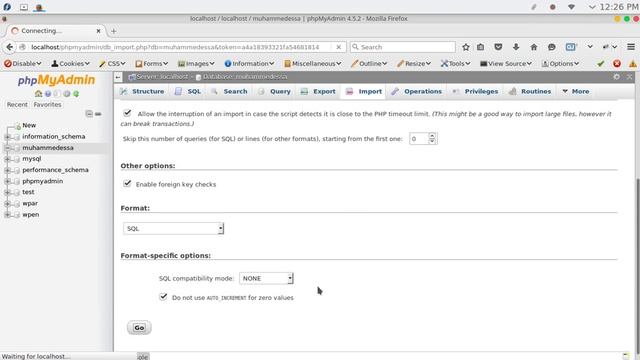This screenshot has height=360, width=640.
Task: Open the Pocket icon in toolbar
Action: (x=498, y=47)
